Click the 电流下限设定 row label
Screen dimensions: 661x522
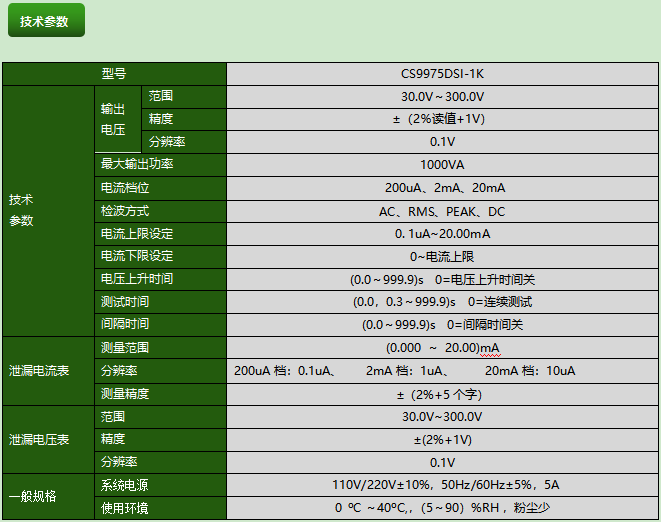(x=137, y=256)
